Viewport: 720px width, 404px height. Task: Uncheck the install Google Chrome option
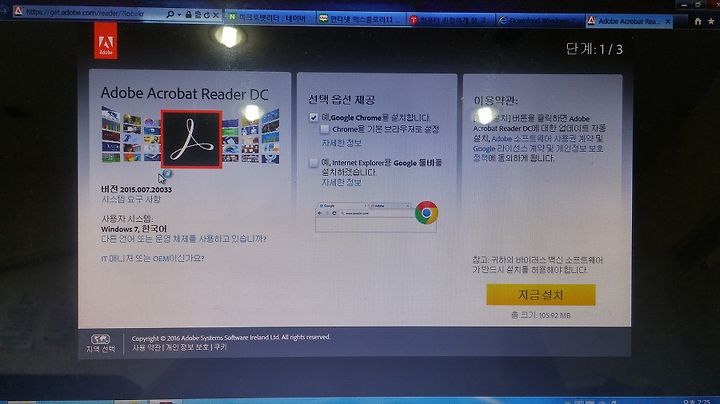pos(314,118)
